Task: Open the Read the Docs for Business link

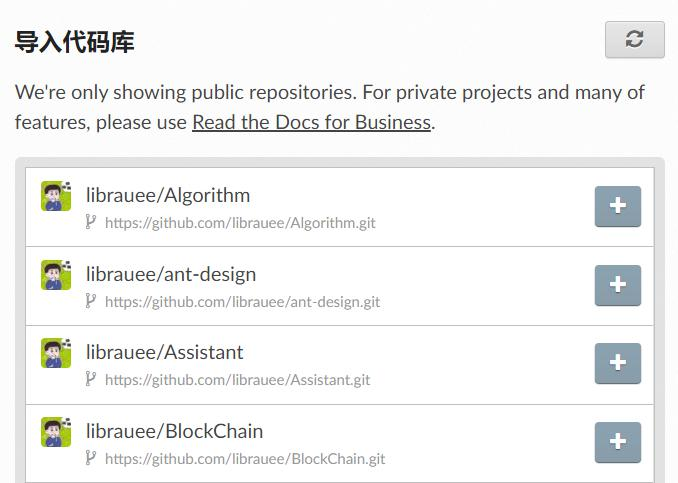Action: (x=311, y=123)
